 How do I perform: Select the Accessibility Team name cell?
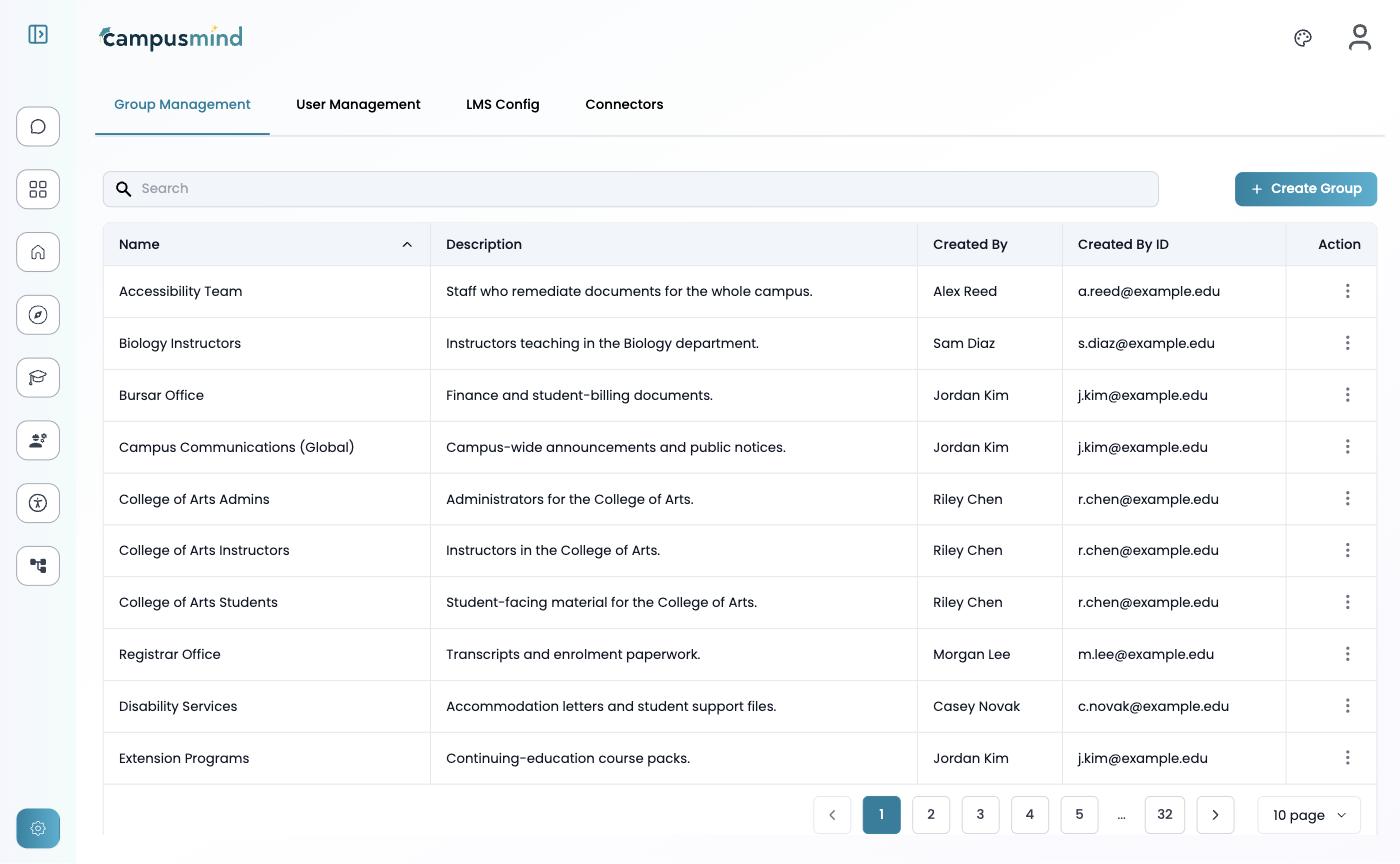pos(267,291)
